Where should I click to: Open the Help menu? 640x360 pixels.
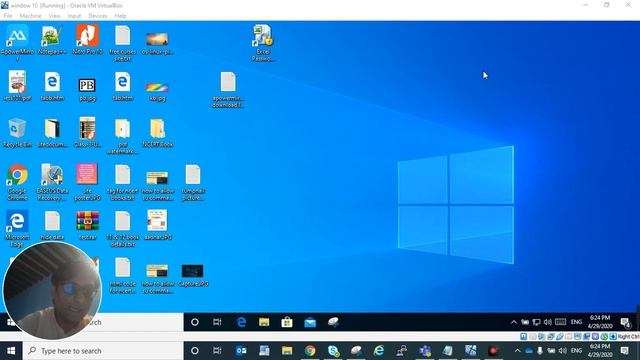[120, 16]
